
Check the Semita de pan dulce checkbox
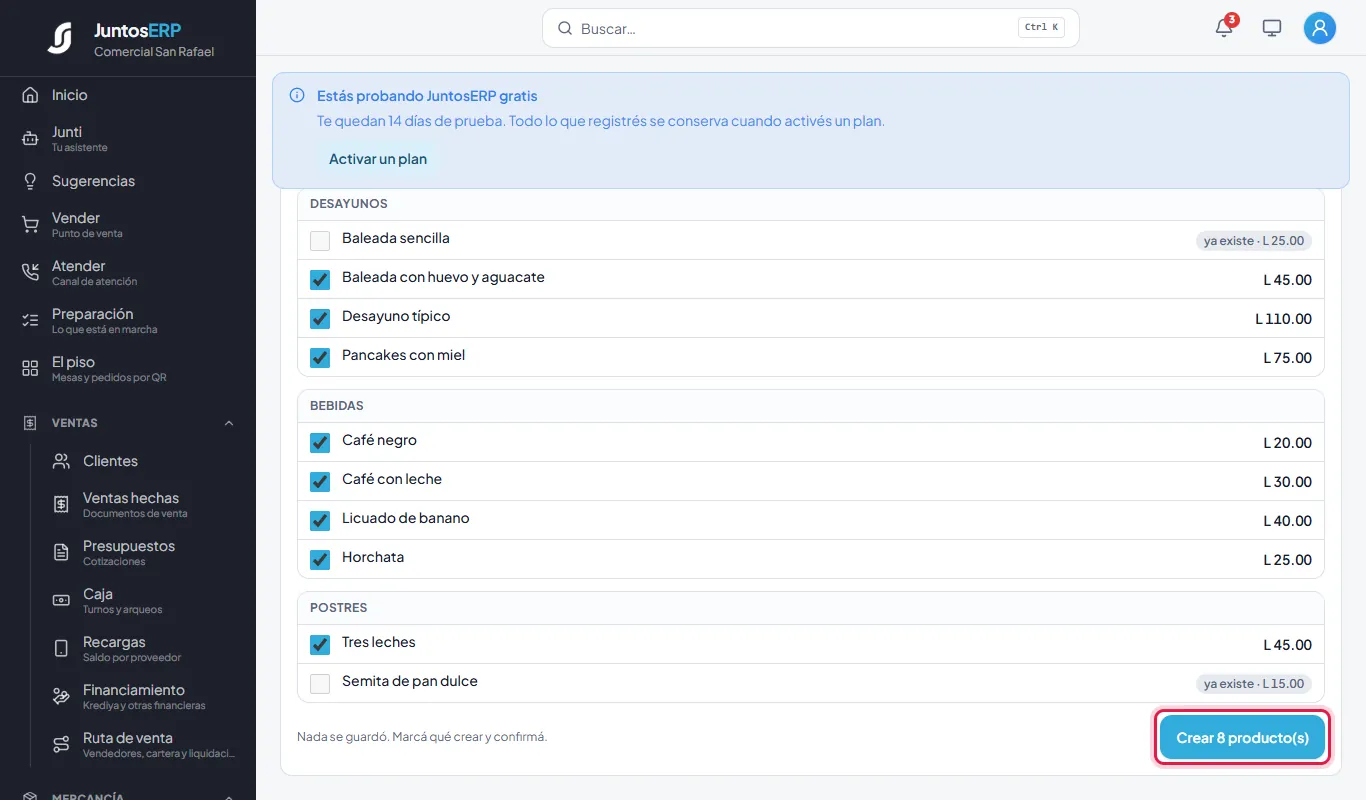320,684
